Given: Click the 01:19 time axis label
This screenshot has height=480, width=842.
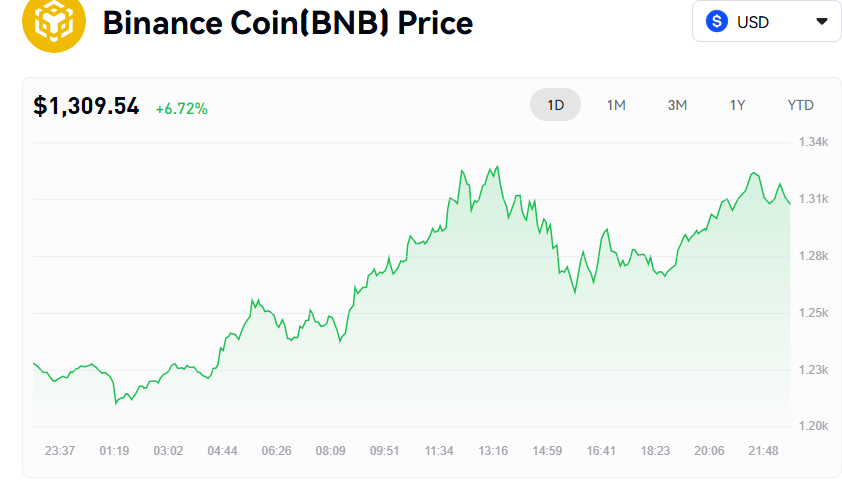Looking at the screenshot, I should [114, 451].
